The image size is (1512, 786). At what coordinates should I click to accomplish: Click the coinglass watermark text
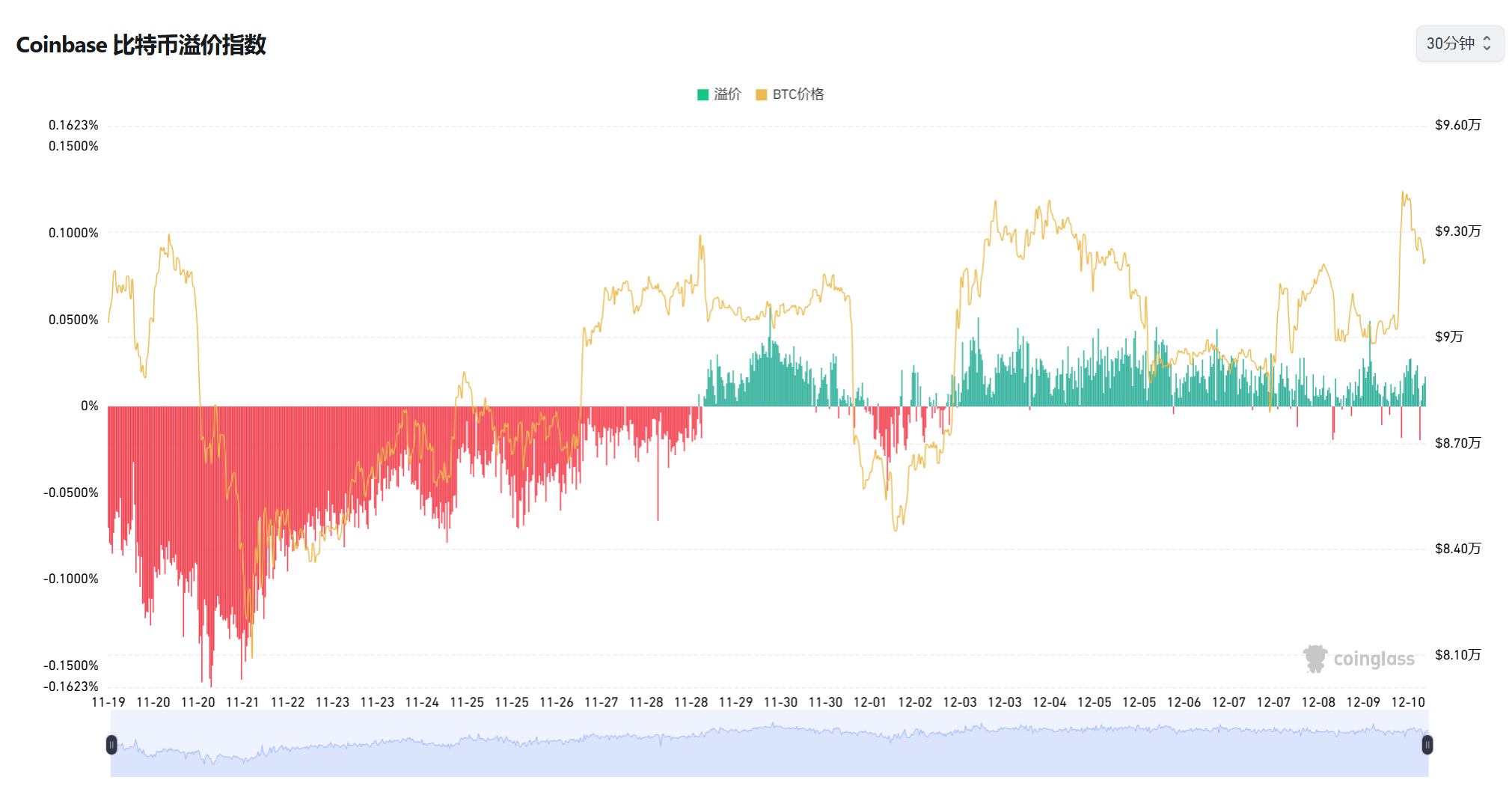click(x=1374, y=659)
